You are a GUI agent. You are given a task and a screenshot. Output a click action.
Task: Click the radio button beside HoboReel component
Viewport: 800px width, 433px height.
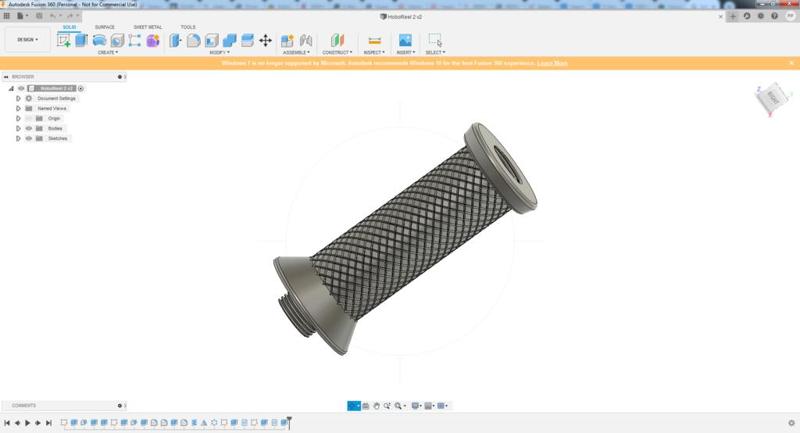[x=81, y=88]
